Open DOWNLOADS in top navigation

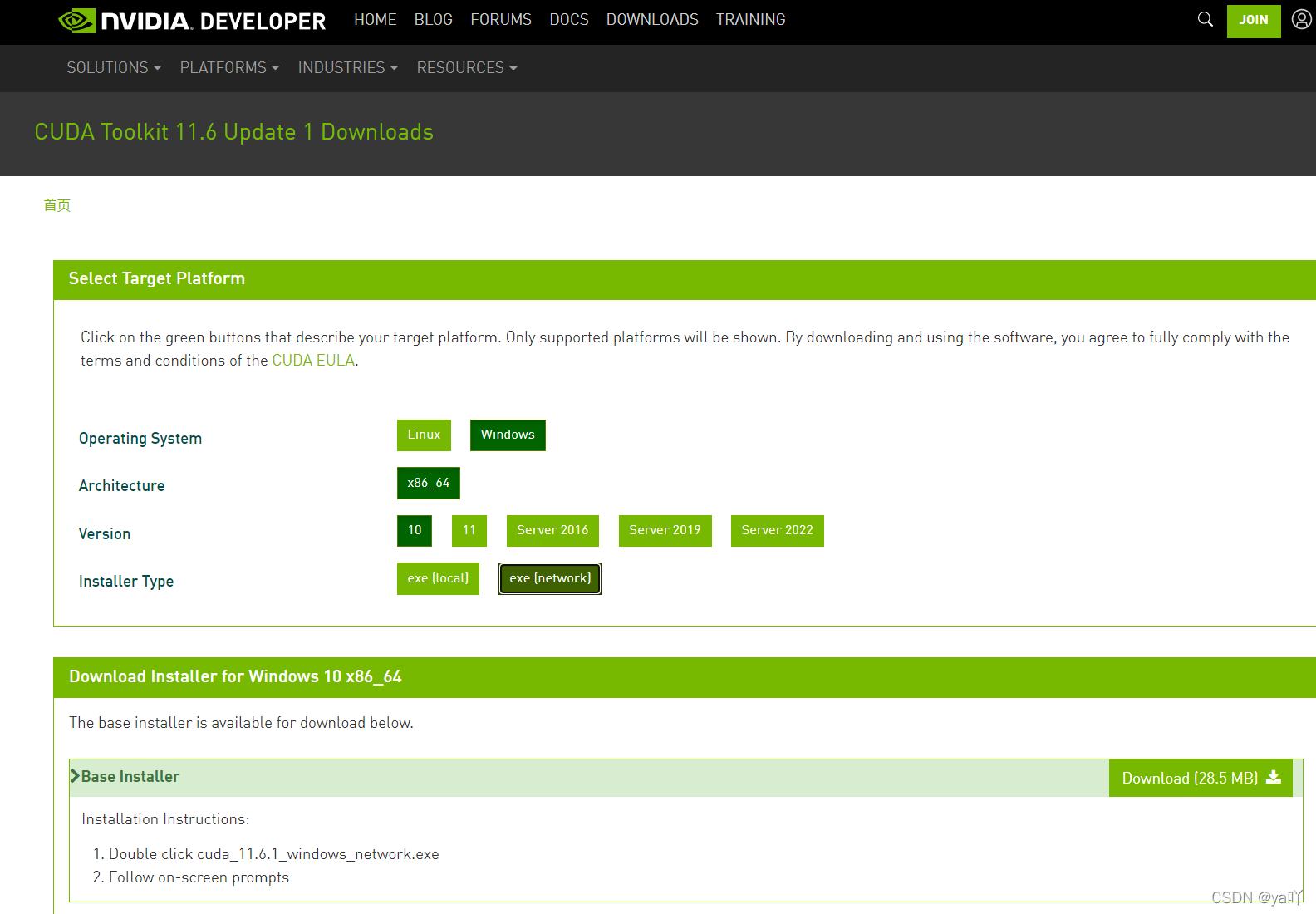pyautogui.click(x=652, y=20)
